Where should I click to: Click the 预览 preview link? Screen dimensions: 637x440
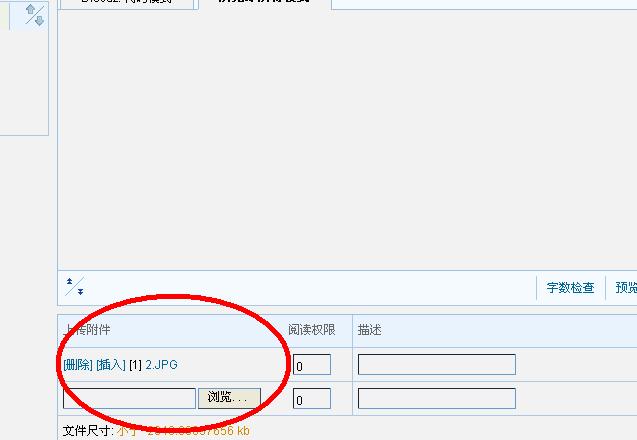tap(626, 288)
